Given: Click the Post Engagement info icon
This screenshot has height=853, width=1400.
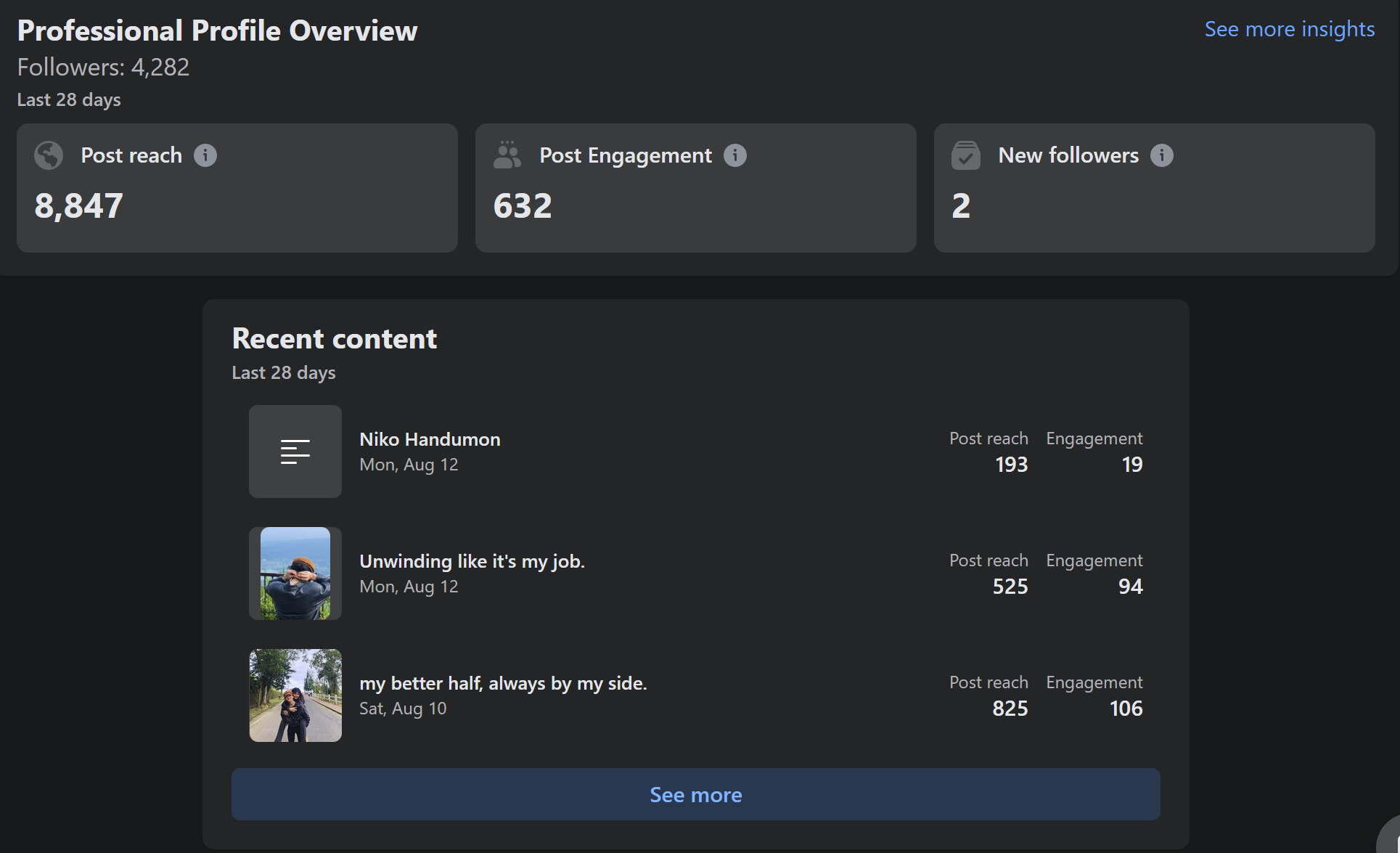Looking at the screenshot, I should (x=735, y=155).
